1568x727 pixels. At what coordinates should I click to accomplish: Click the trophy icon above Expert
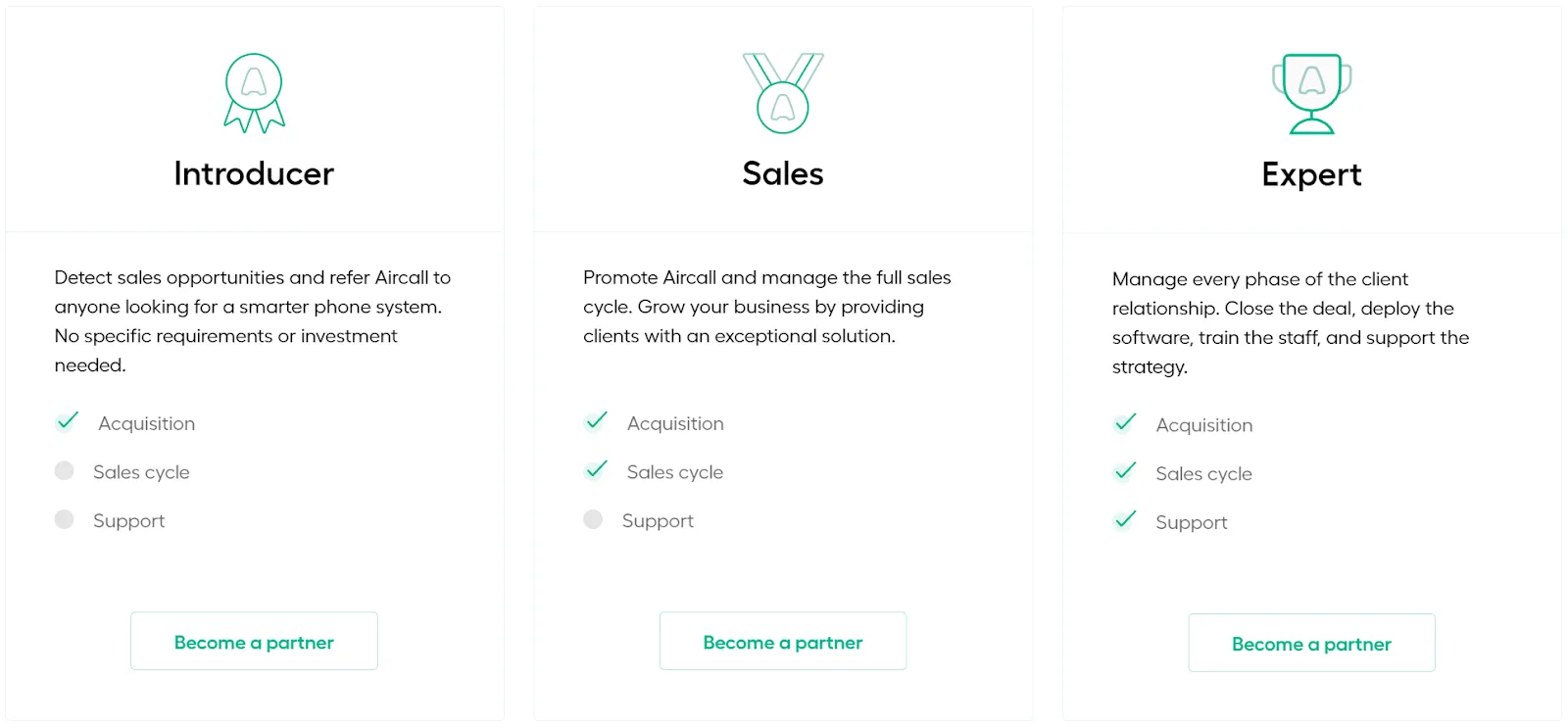(1311, 92)
